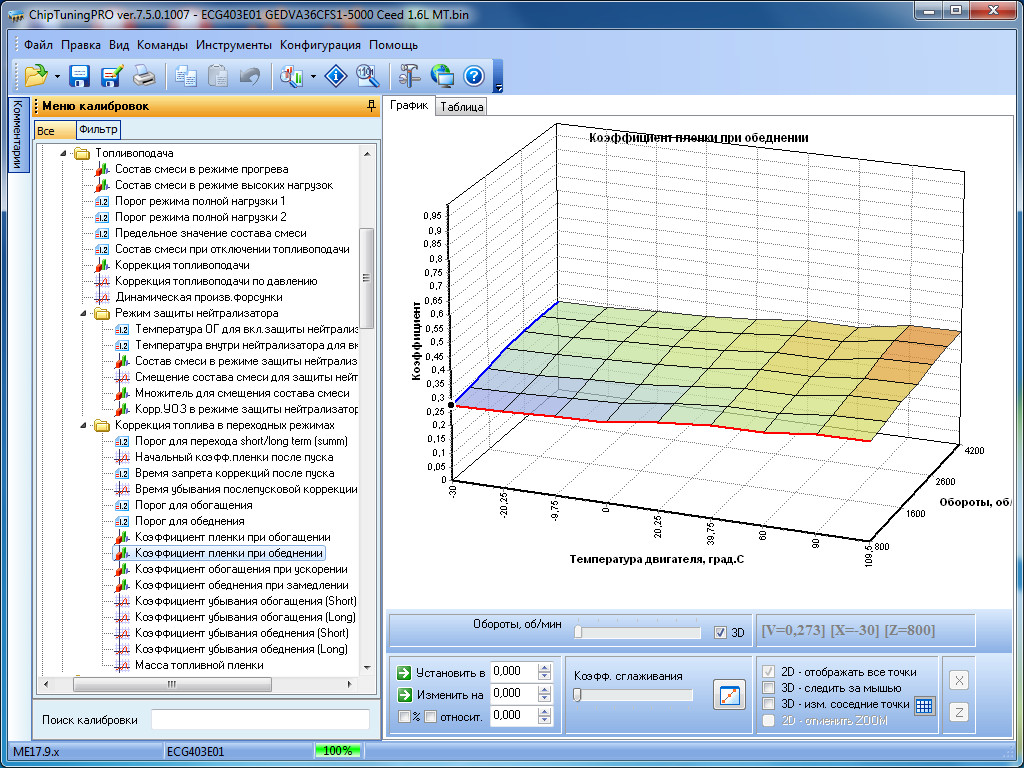Click the Print toolbar icon
Screen dimensions: 1024x768
(144, 76)
